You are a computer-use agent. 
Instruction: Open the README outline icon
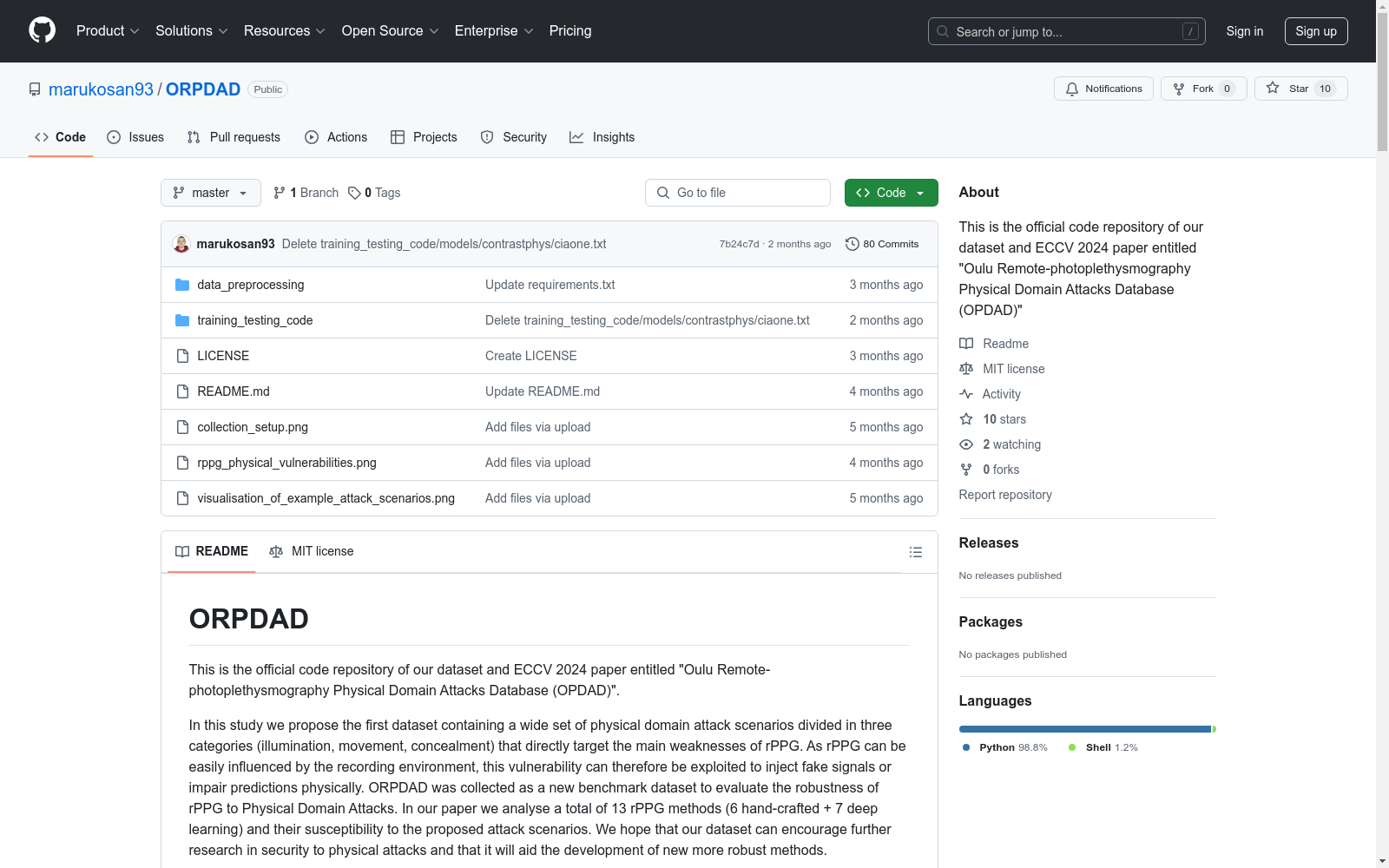916,552
